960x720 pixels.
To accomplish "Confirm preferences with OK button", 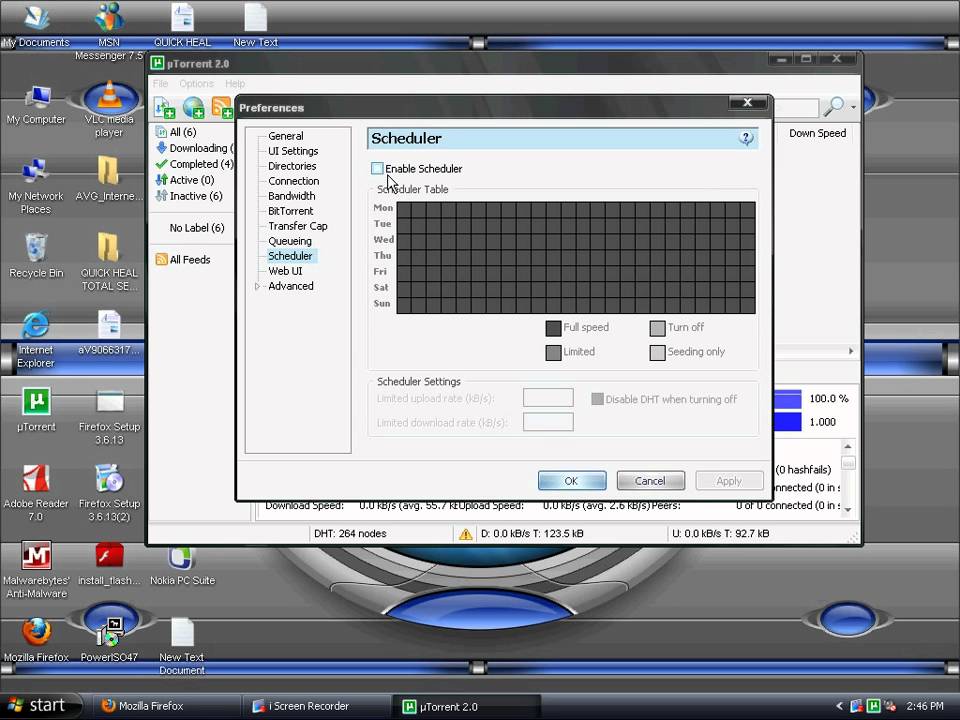I will pyautogui.click(x=572, y=481).
